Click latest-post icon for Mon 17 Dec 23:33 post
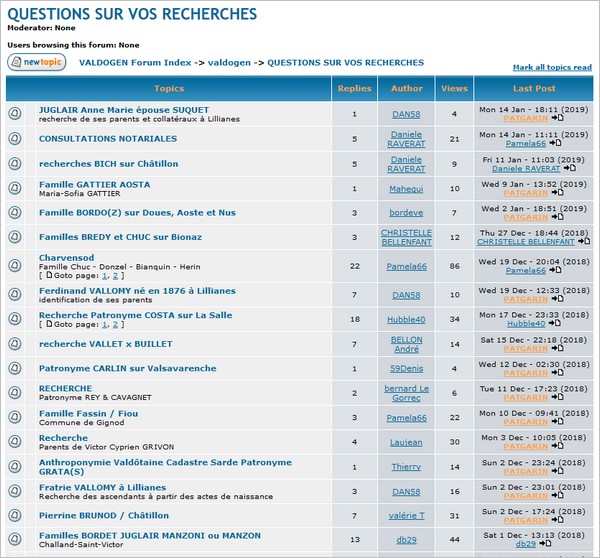 point(555,323)
